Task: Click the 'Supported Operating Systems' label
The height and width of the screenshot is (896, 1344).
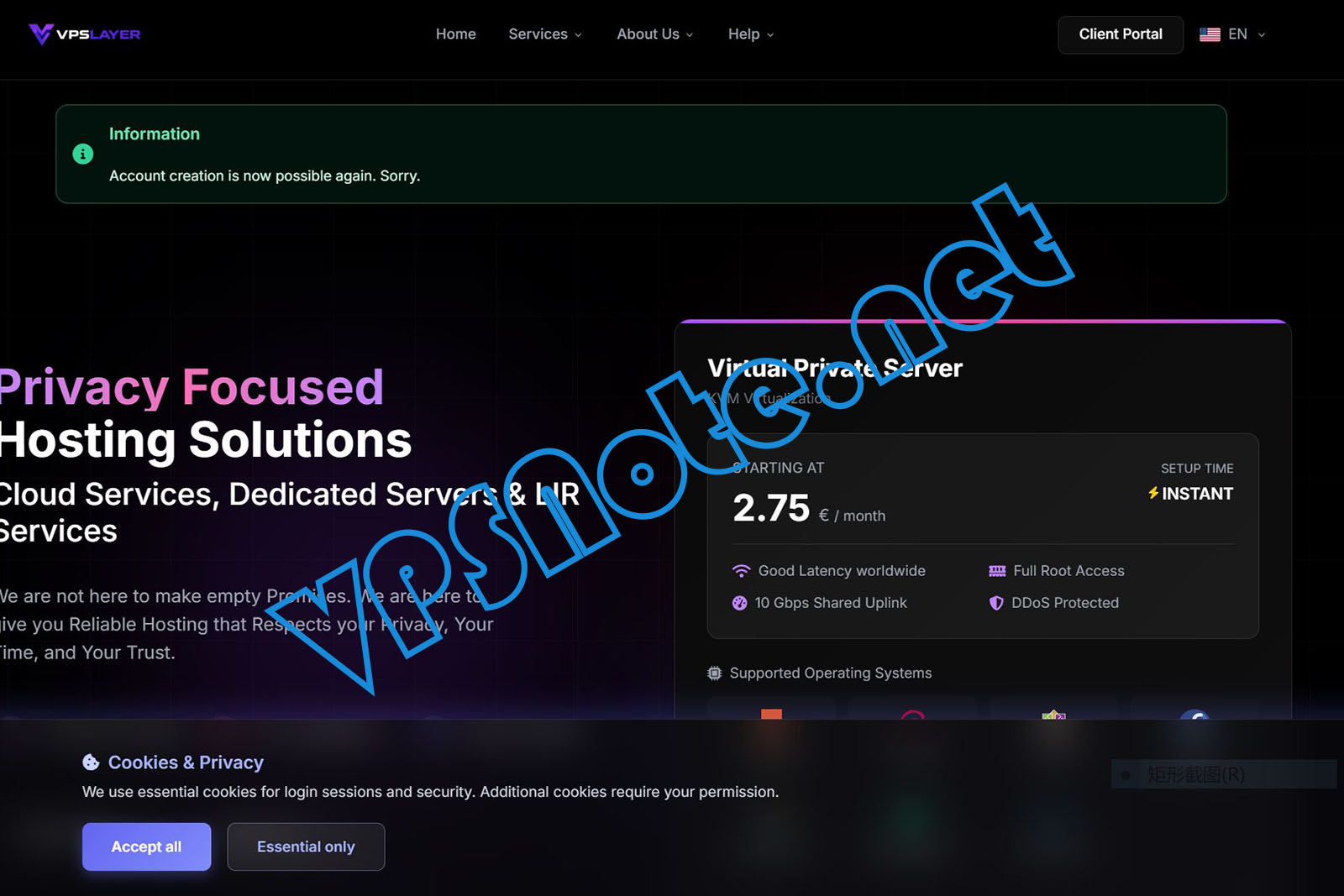Action: [831, 673]
